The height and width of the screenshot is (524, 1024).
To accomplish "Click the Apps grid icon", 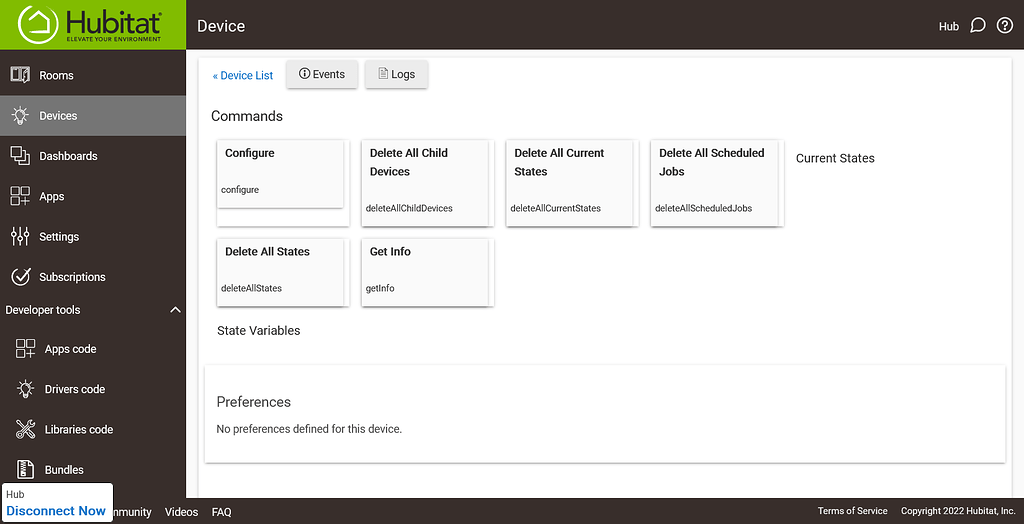I will (x=20, y=196).
